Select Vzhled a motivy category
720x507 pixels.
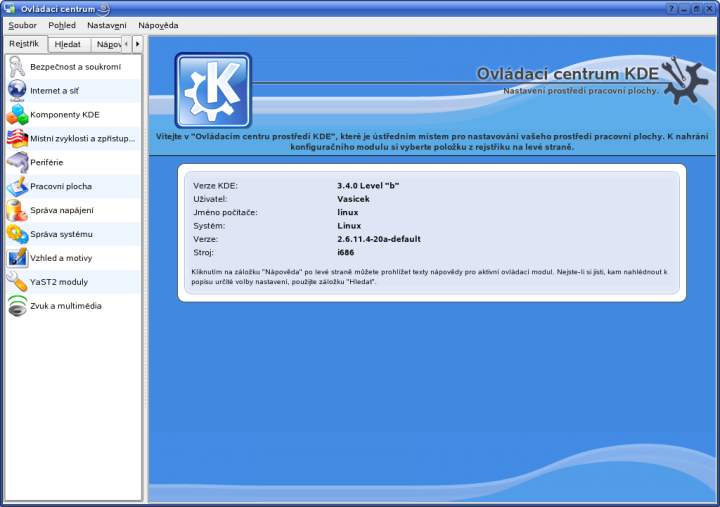73,258
